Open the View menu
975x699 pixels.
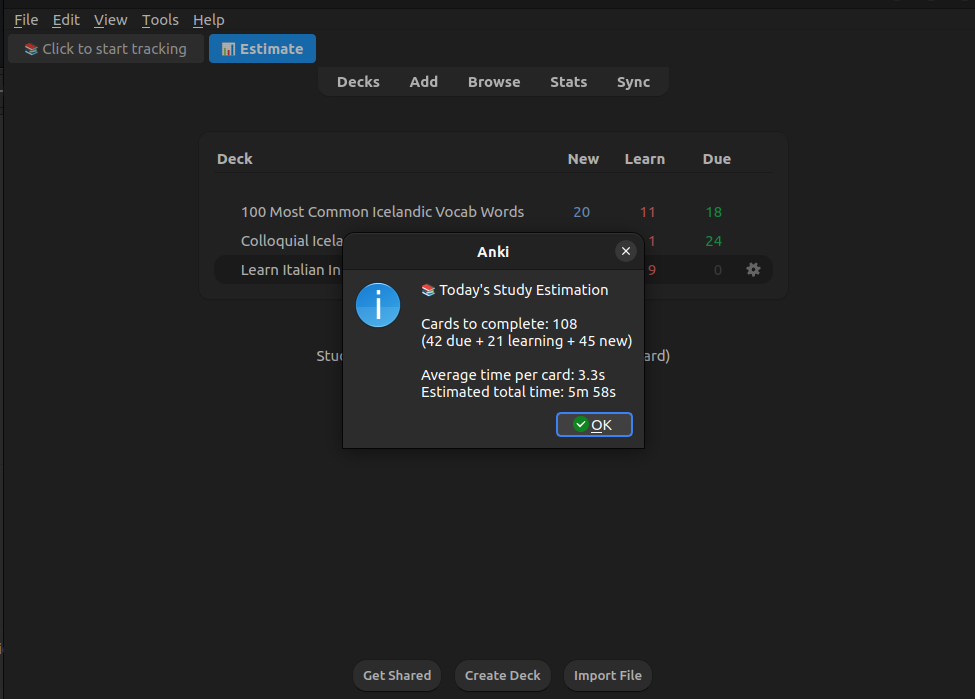(110, 19)
